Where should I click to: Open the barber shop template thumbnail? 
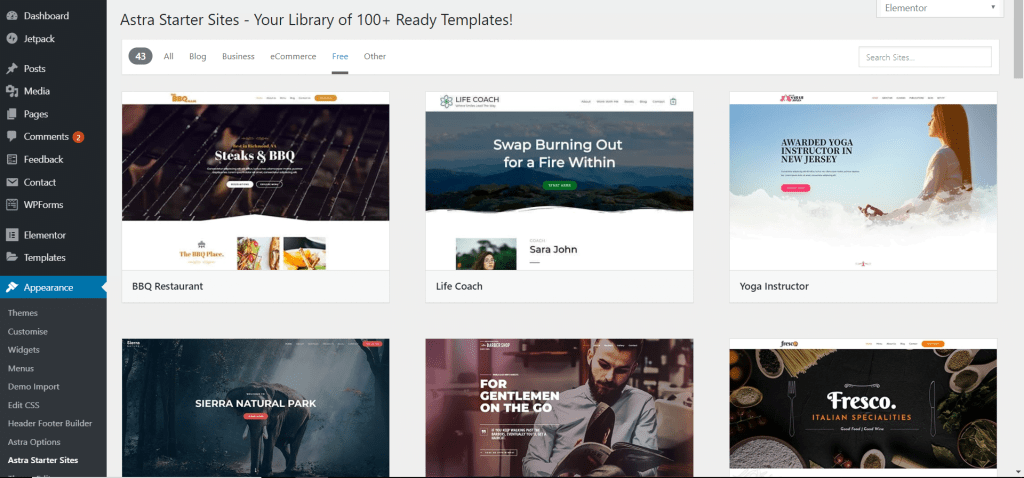click(x=559, y=407)
